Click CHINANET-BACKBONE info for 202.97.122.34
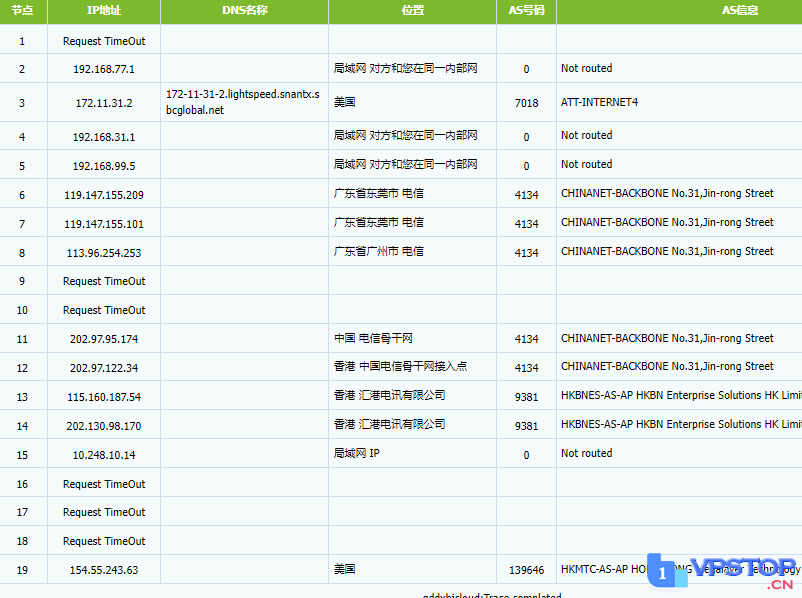Viewport: 802px width, 598px height. (667, 366)
